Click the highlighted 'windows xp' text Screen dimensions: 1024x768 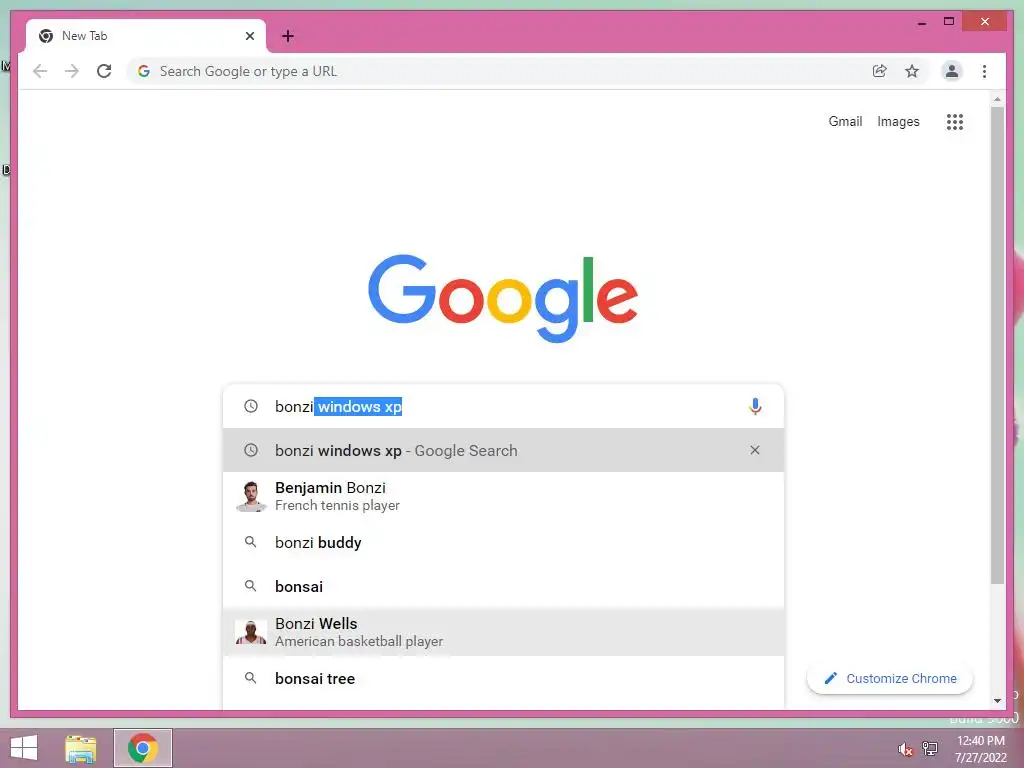tap(359, 406)
